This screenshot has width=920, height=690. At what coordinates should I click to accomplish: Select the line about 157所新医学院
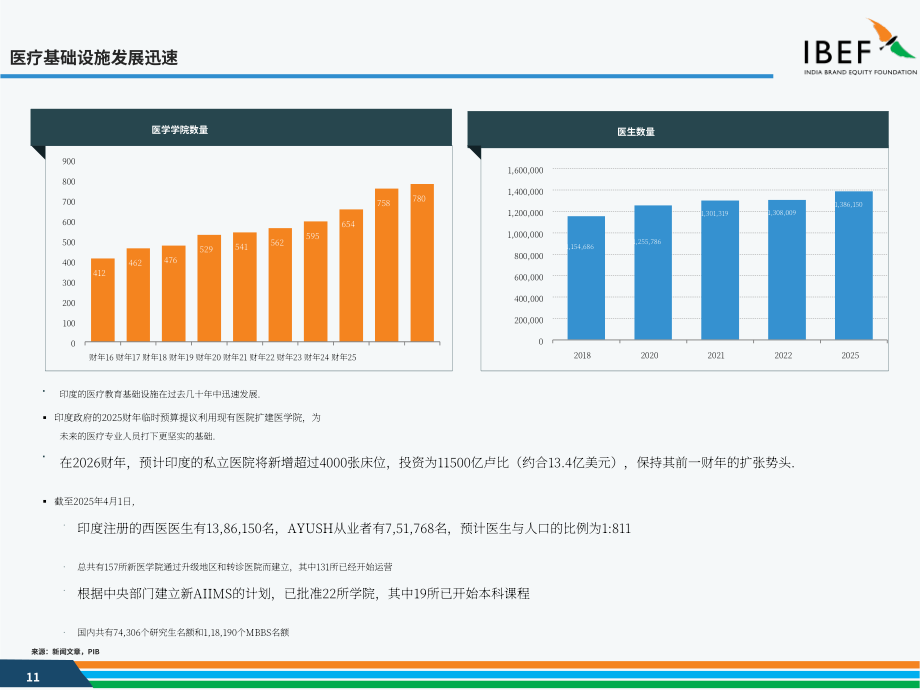coord(235,567)
